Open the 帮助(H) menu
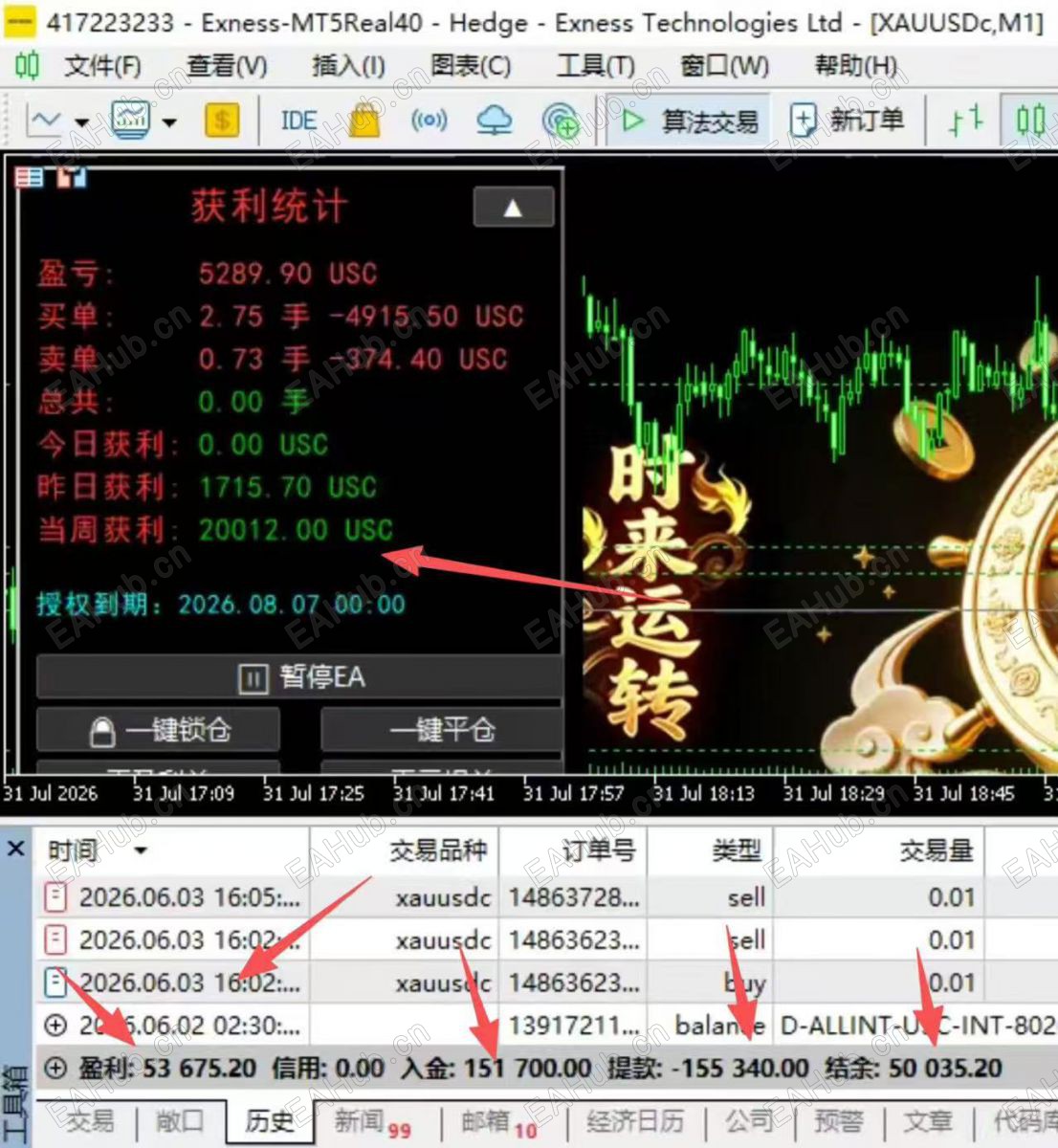 (855, 66)
